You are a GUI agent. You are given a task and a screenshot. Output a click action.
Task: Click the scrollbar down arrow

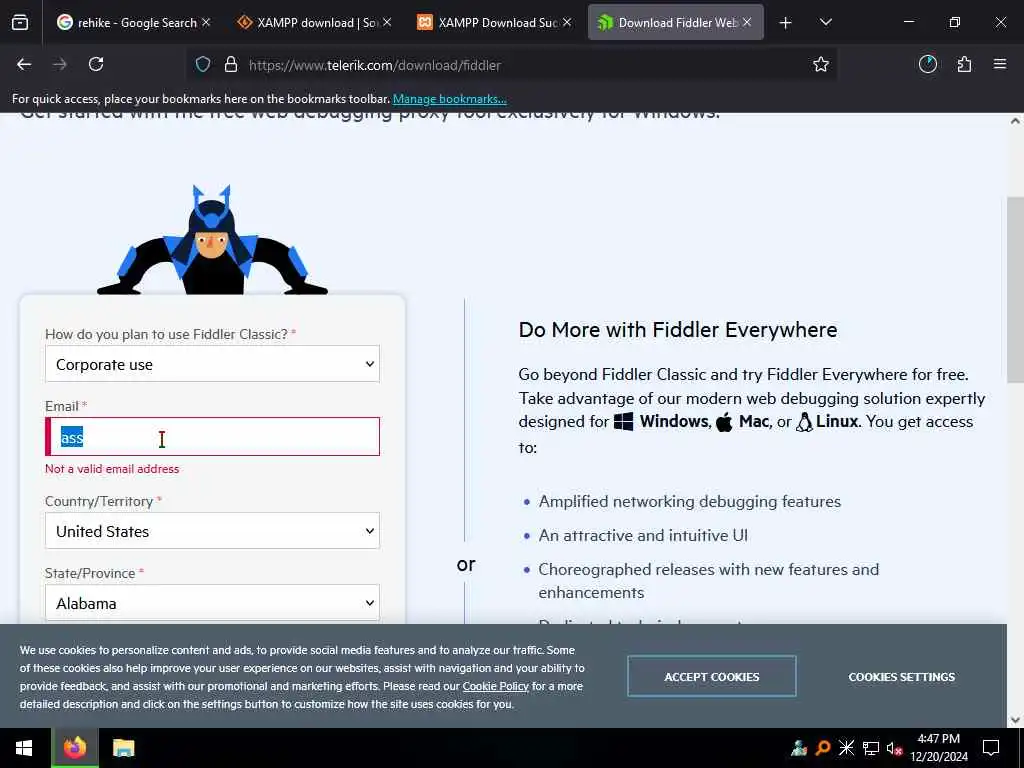(1016, 720)
